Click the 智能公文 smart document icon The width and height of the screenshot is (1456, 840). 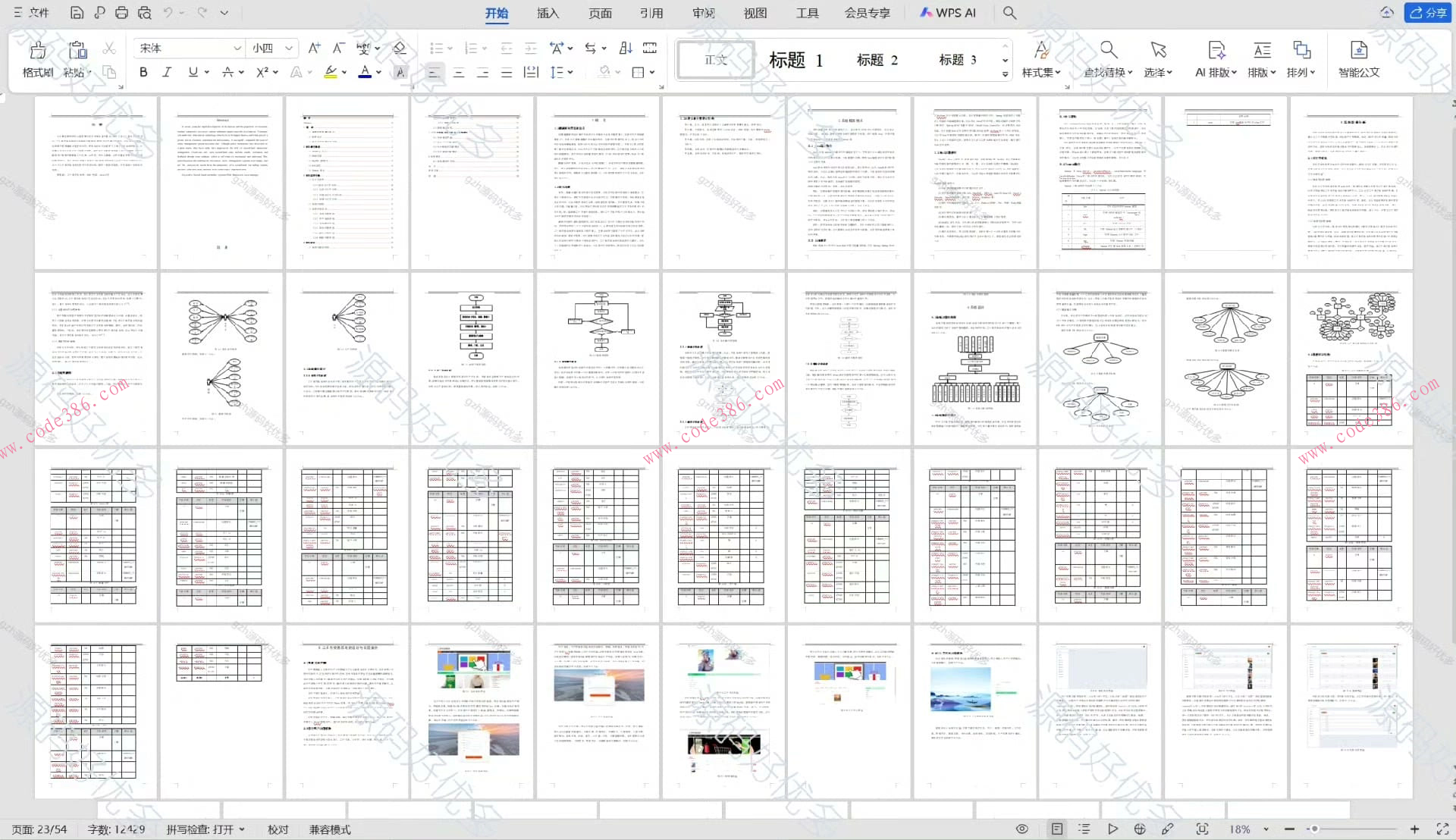click(1358, 52)
